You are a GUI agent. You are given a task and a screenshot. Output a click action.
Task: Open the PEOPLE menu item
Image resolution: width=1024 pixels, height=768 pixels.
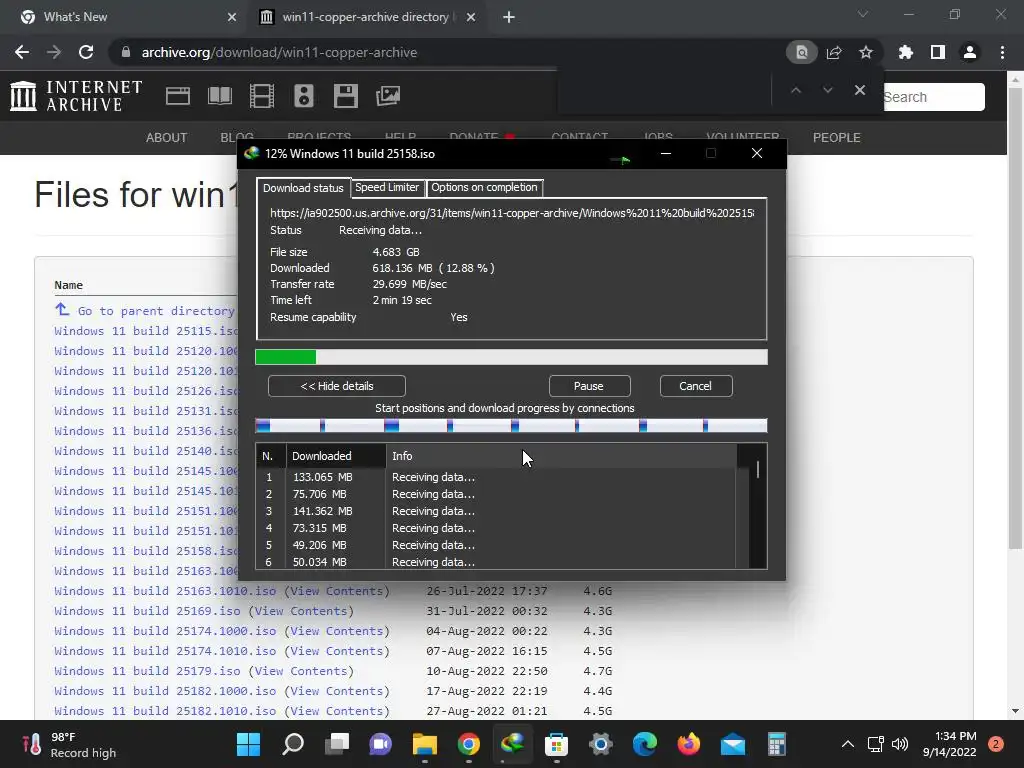(837, 138)
